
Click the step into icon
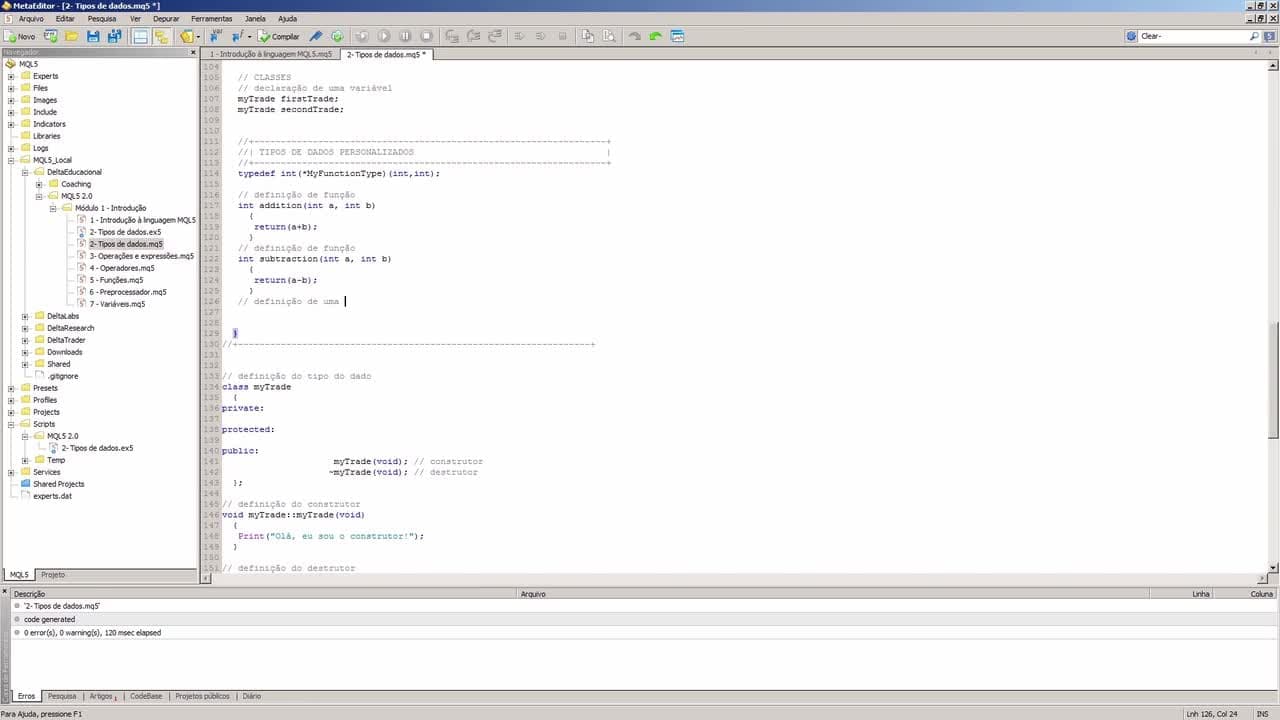[452, 36]
